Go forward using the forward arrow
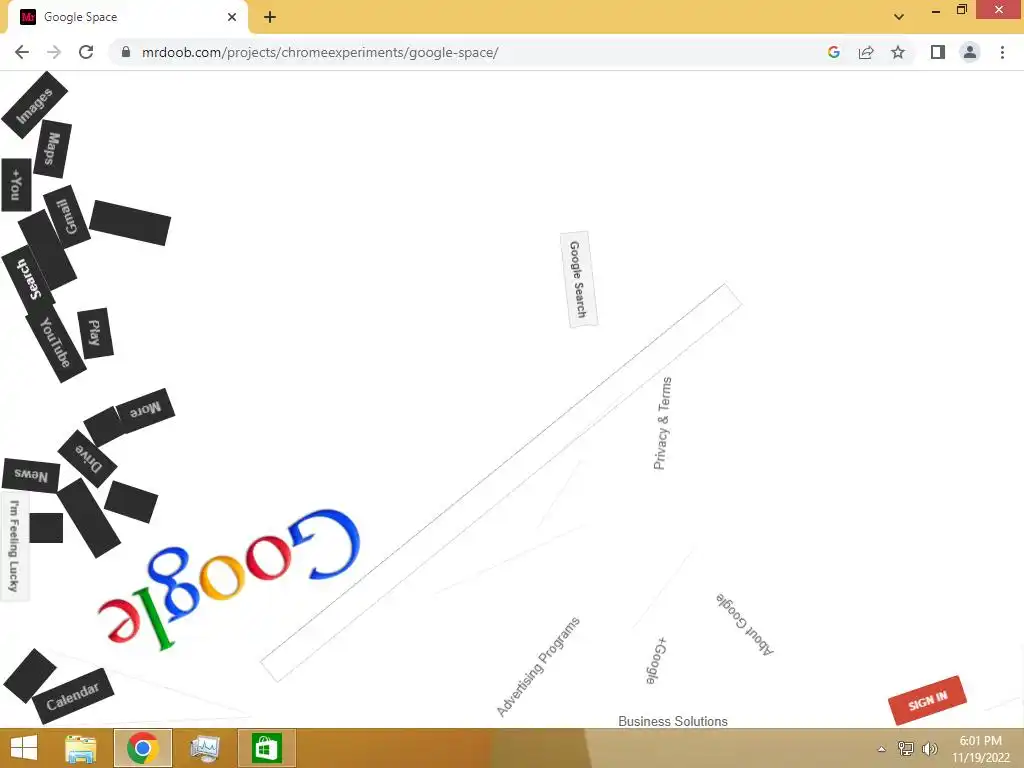This screenshot has width=1024, height=768. (x=54, y=52)
